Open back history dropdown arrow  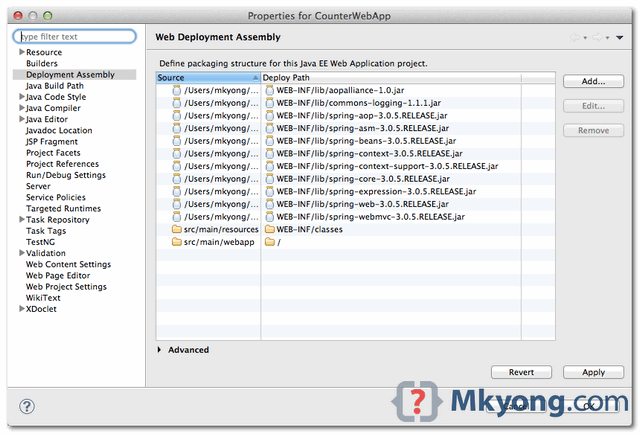[x=585, y=38]
